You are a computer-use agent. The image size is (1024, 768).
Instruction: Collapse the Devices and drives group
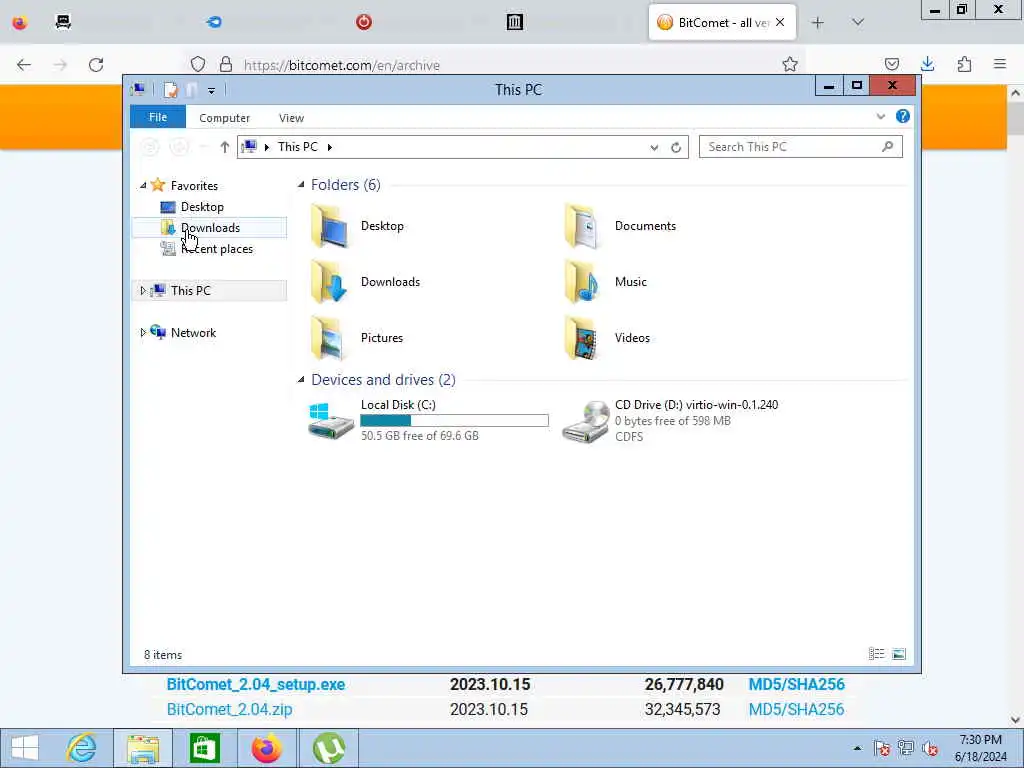[x=301, y=379]
